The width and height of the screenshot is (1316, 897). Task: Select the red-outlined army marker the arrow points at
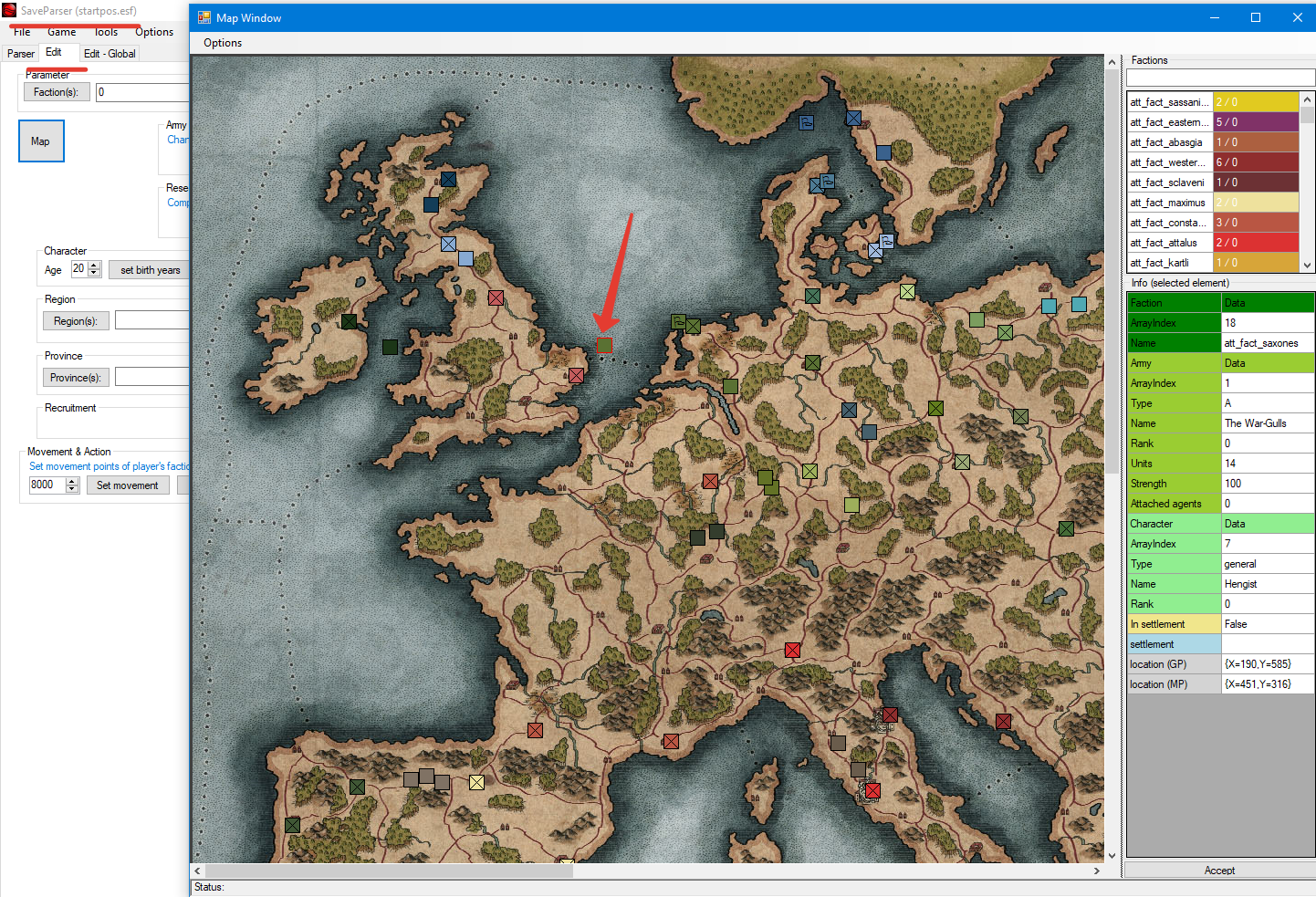(604, 345)
